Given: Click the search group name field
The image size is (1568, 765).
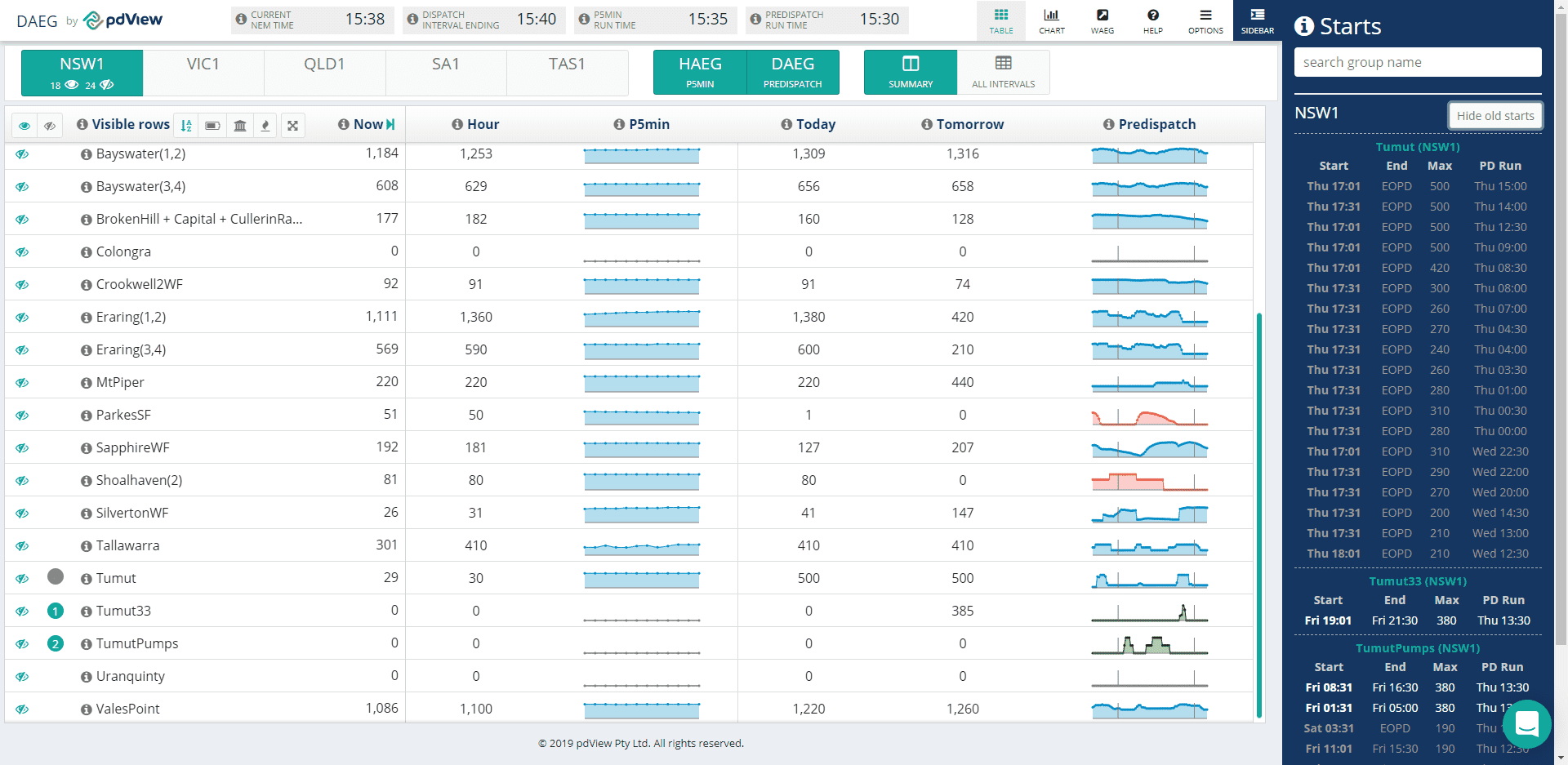Looking at the screenshot, I should tap(1417, 62).
